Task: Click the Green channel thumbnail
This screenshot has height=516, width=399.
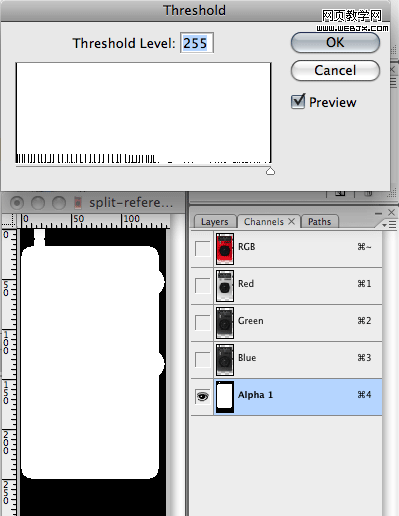Action: click(x=225, y=323)
